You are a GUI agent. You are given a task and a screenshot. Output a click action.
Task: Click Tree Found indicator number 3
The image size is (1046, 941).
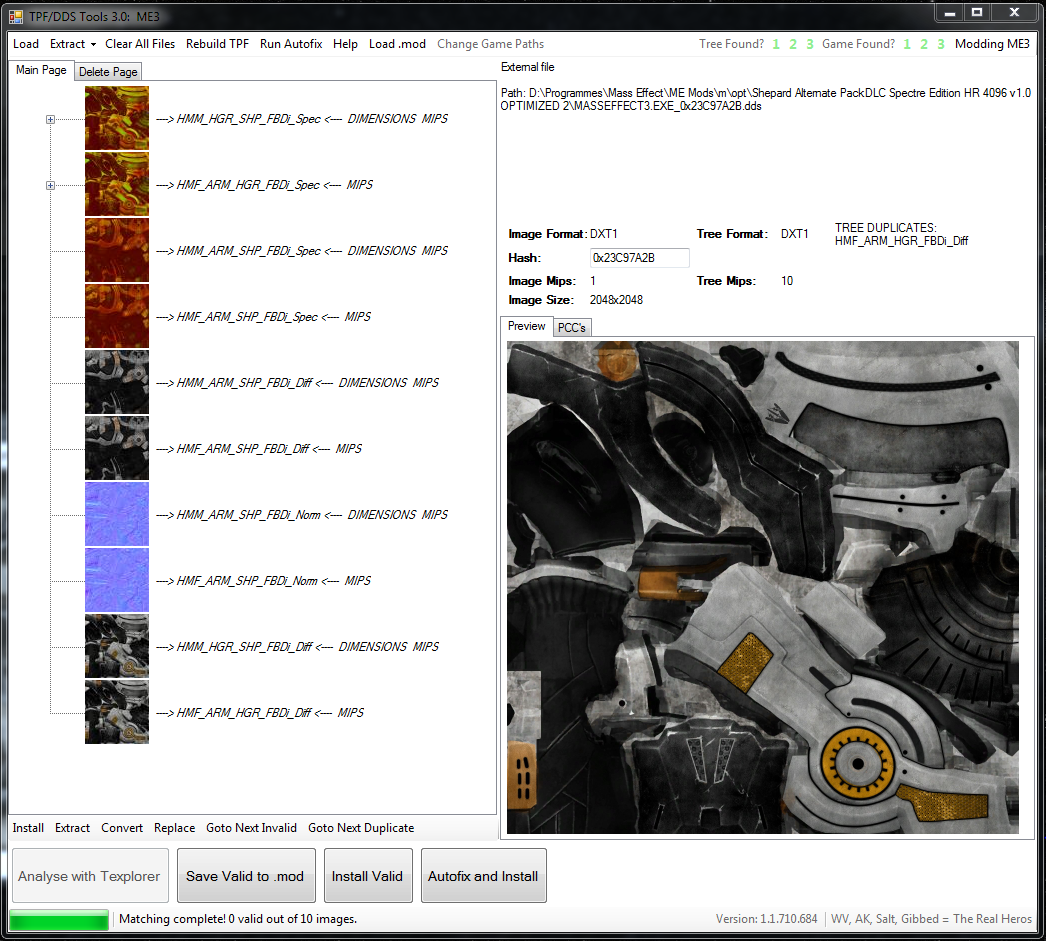[x=810, y=44]
